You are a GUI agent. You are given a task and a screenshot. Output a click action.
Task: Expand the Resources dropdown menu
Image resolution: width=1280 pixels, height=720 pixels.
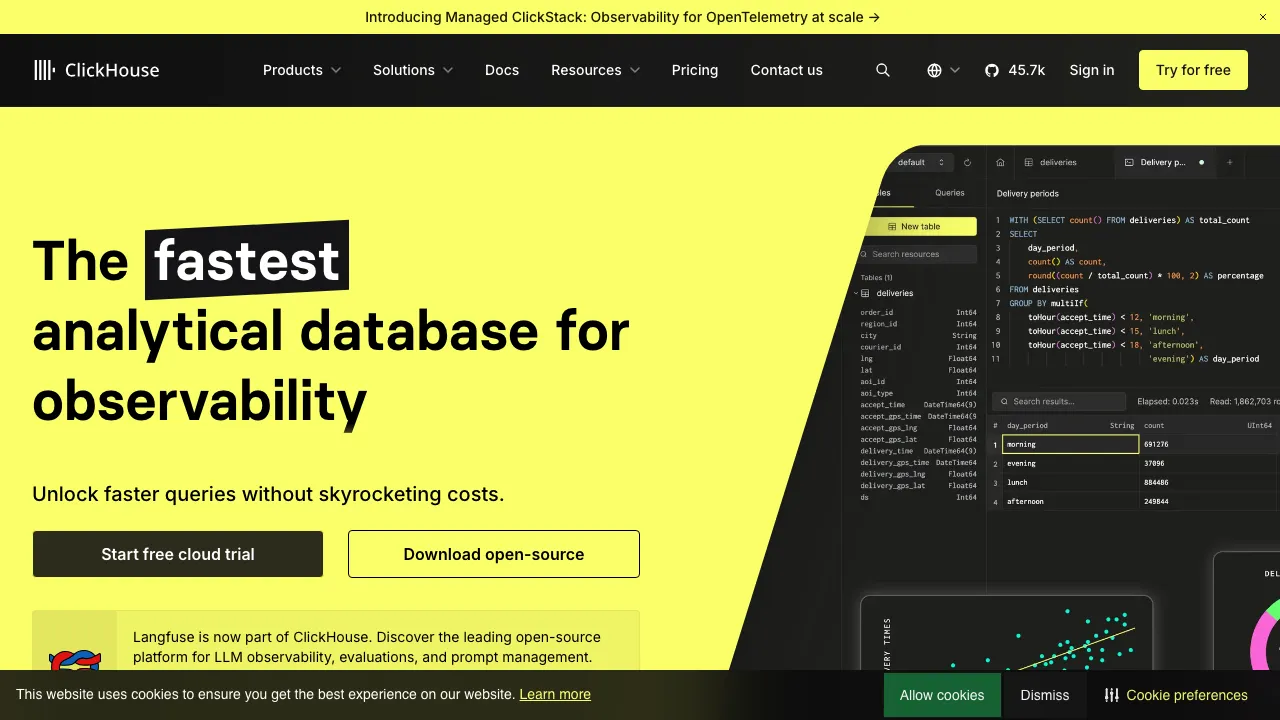point(595,70)
